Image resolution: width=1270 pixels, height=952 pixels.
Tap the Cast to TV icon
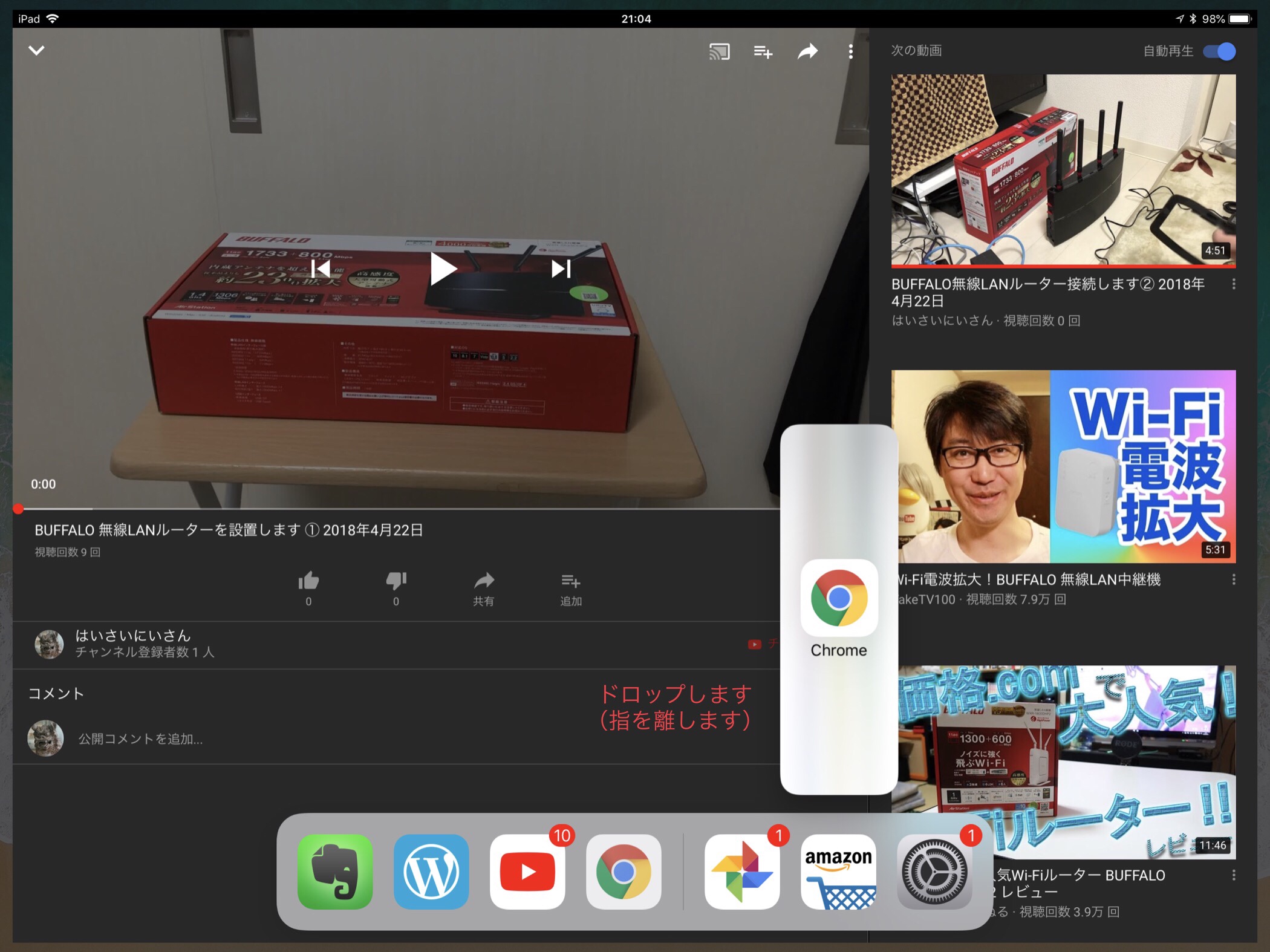[719, 51]
